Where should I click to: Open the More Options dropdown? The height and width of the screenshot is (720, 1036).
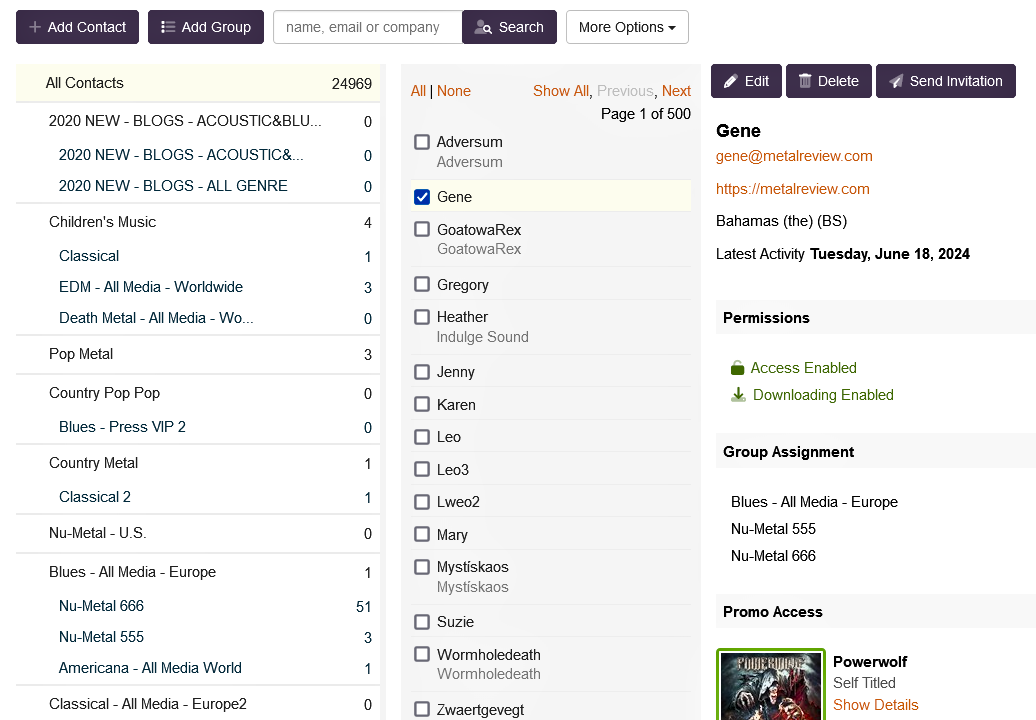pos(627,27)
